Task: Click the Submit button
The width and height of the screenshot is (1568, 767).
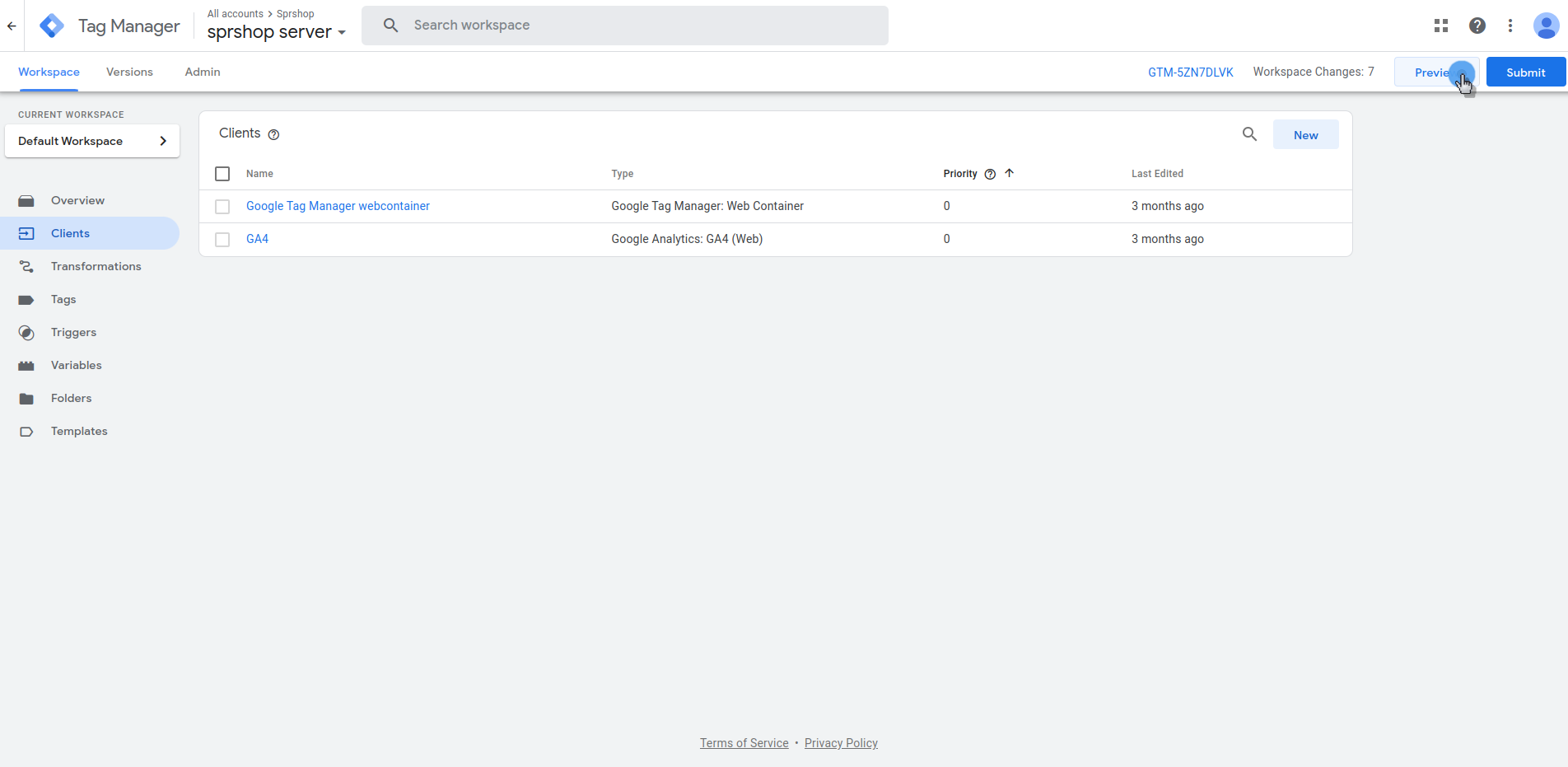Action: click(x=1525, y=72)
